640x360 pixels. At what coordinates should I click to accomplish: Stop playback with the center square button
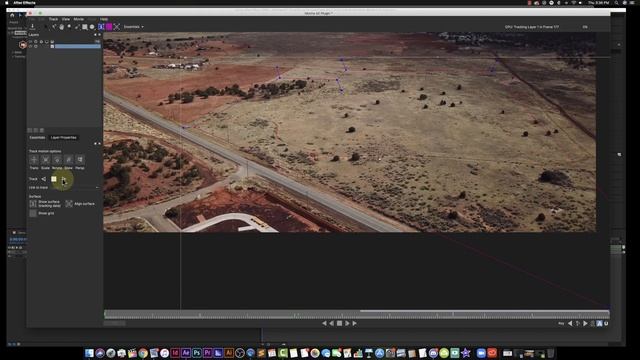[x=339, y=323]
